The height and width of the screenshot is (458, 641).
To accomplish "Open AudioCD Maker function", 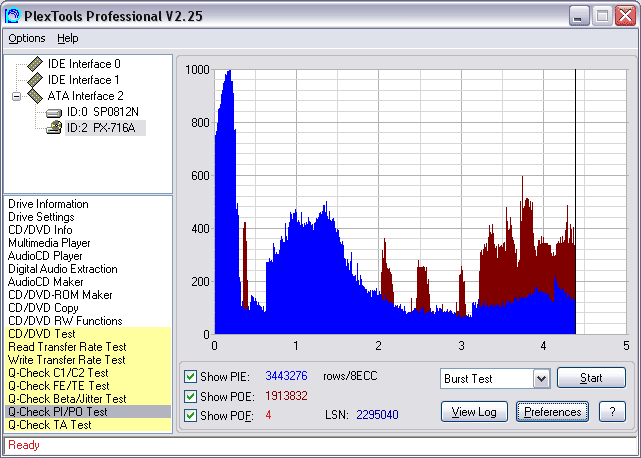I will click(x=45, y=282).
